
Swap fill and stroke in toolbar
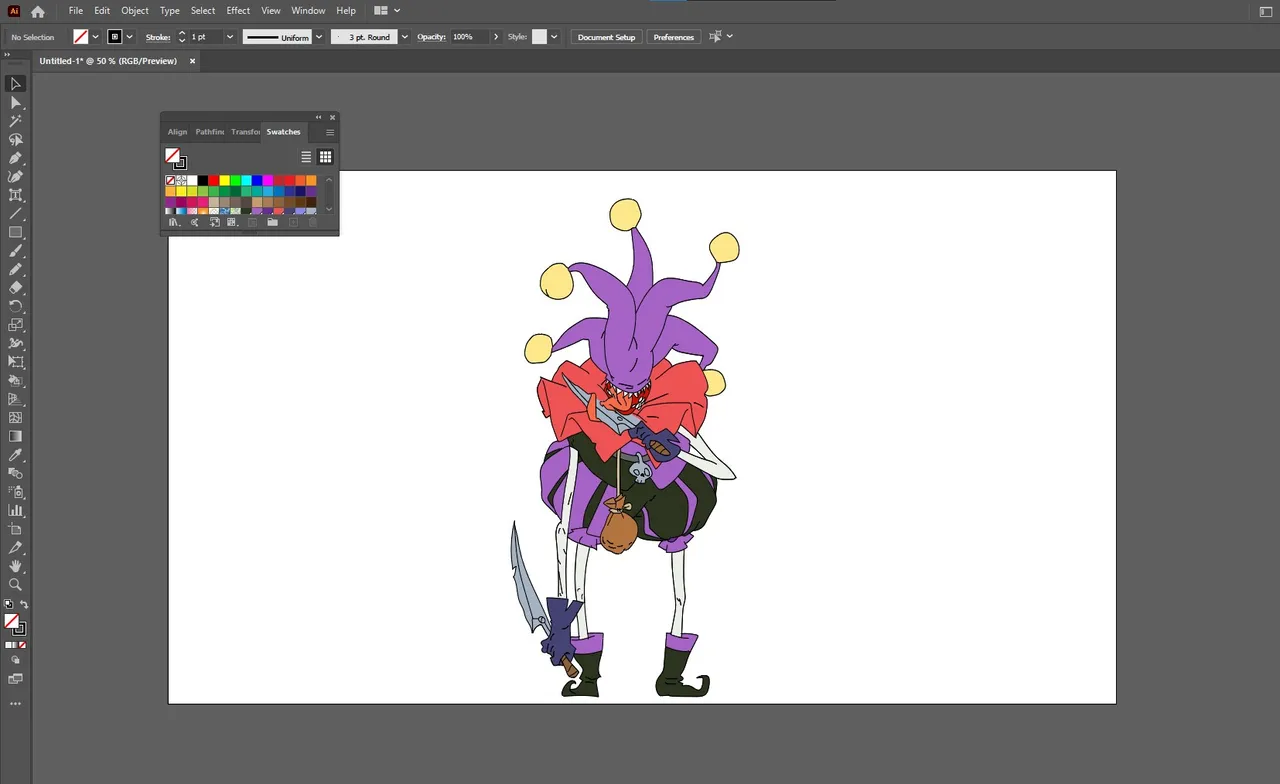(24, 605)
